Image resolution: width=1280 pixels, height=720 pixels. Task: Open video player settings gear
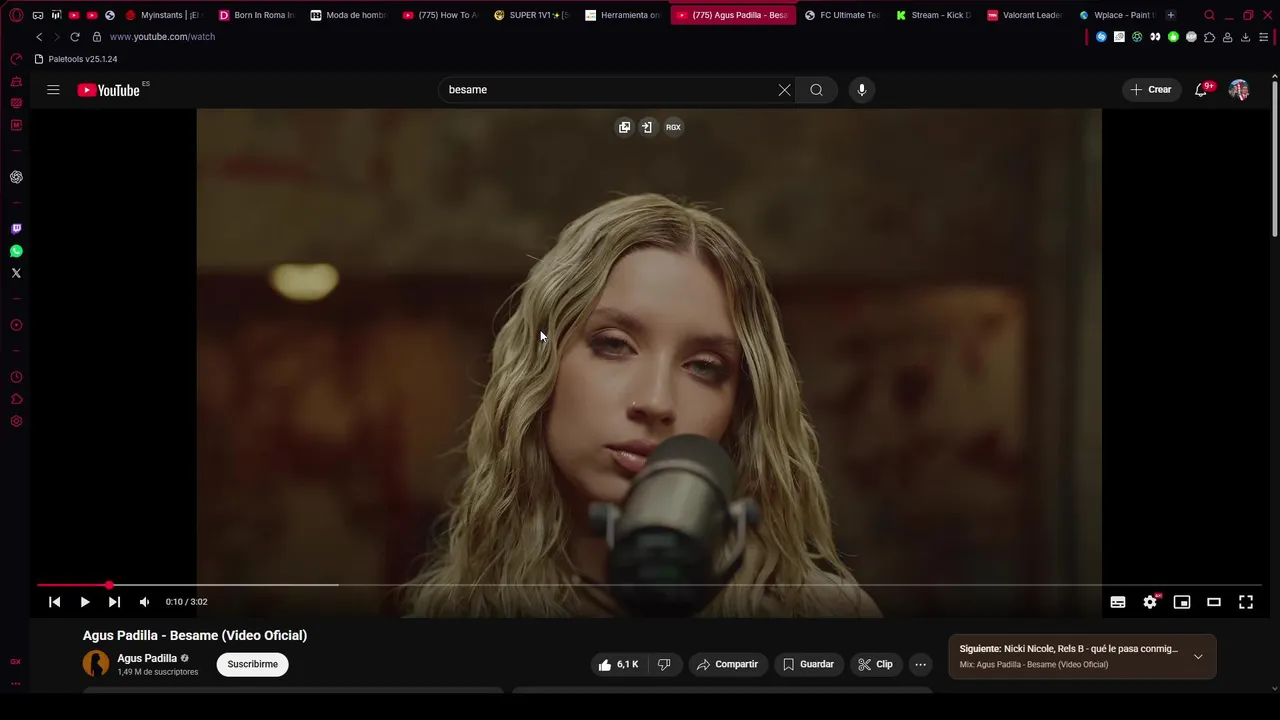coord(1150,602)
